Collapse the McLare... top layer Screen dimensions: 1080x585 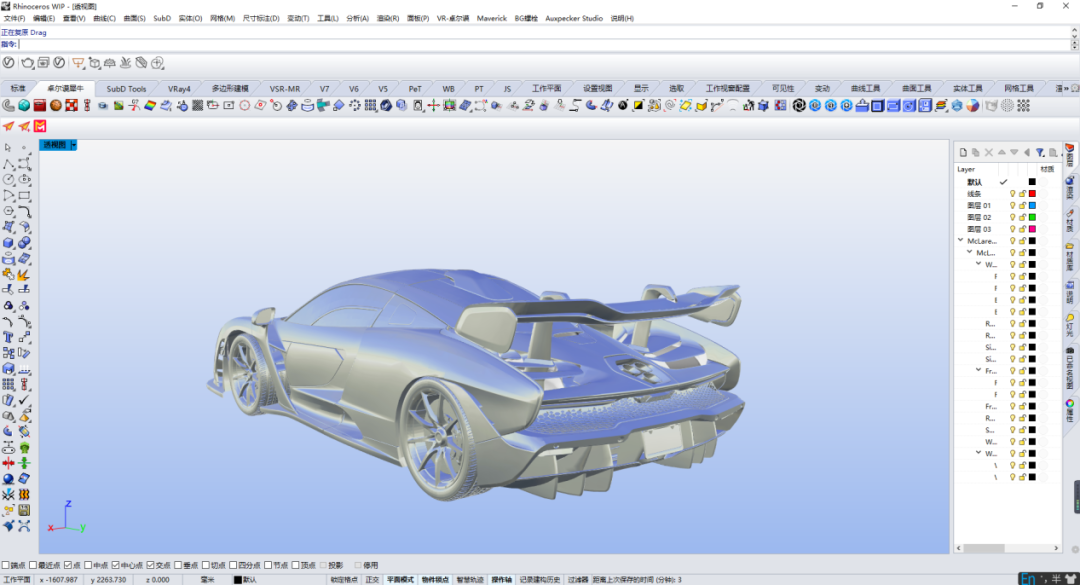coord(961,240)
